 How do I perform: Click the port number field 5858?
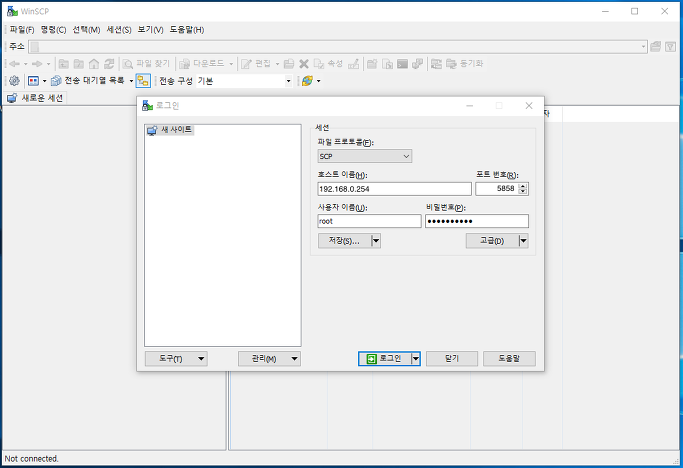(497, 189)
